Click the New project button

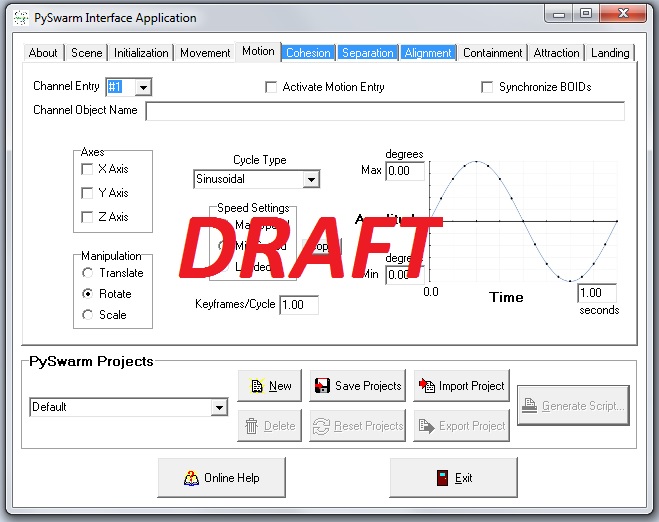pos(269,385)
